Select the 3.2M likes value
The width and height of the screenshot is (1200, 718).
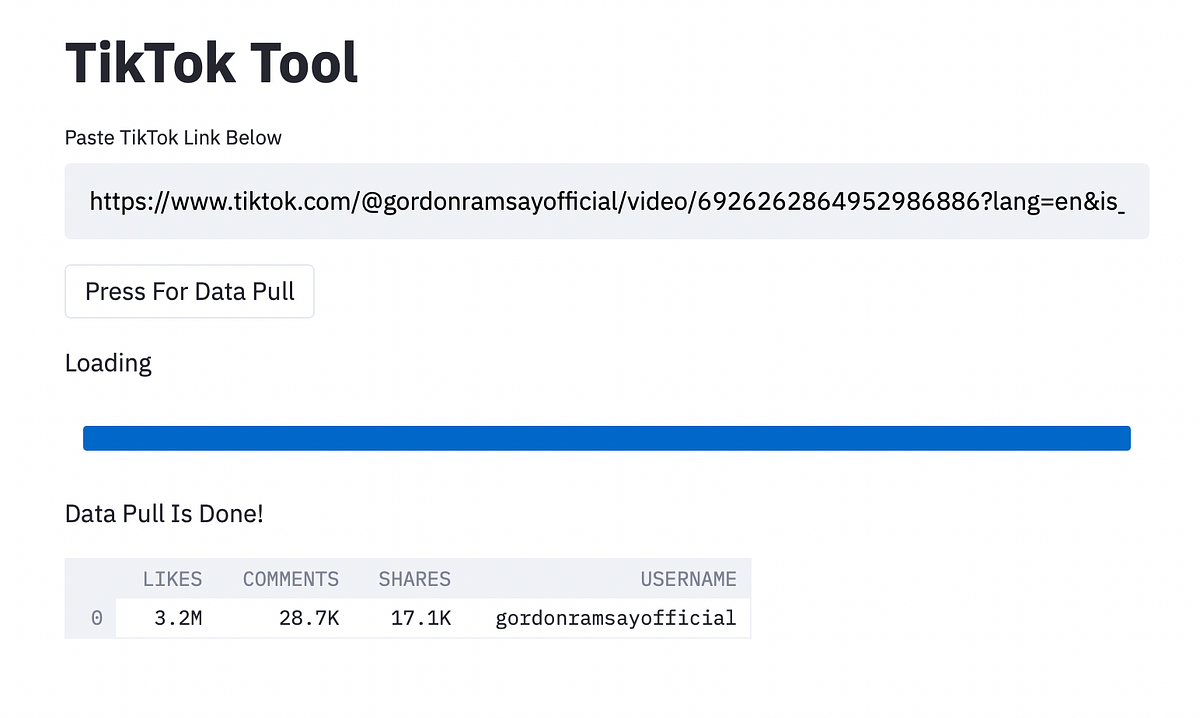pos(177,617)
